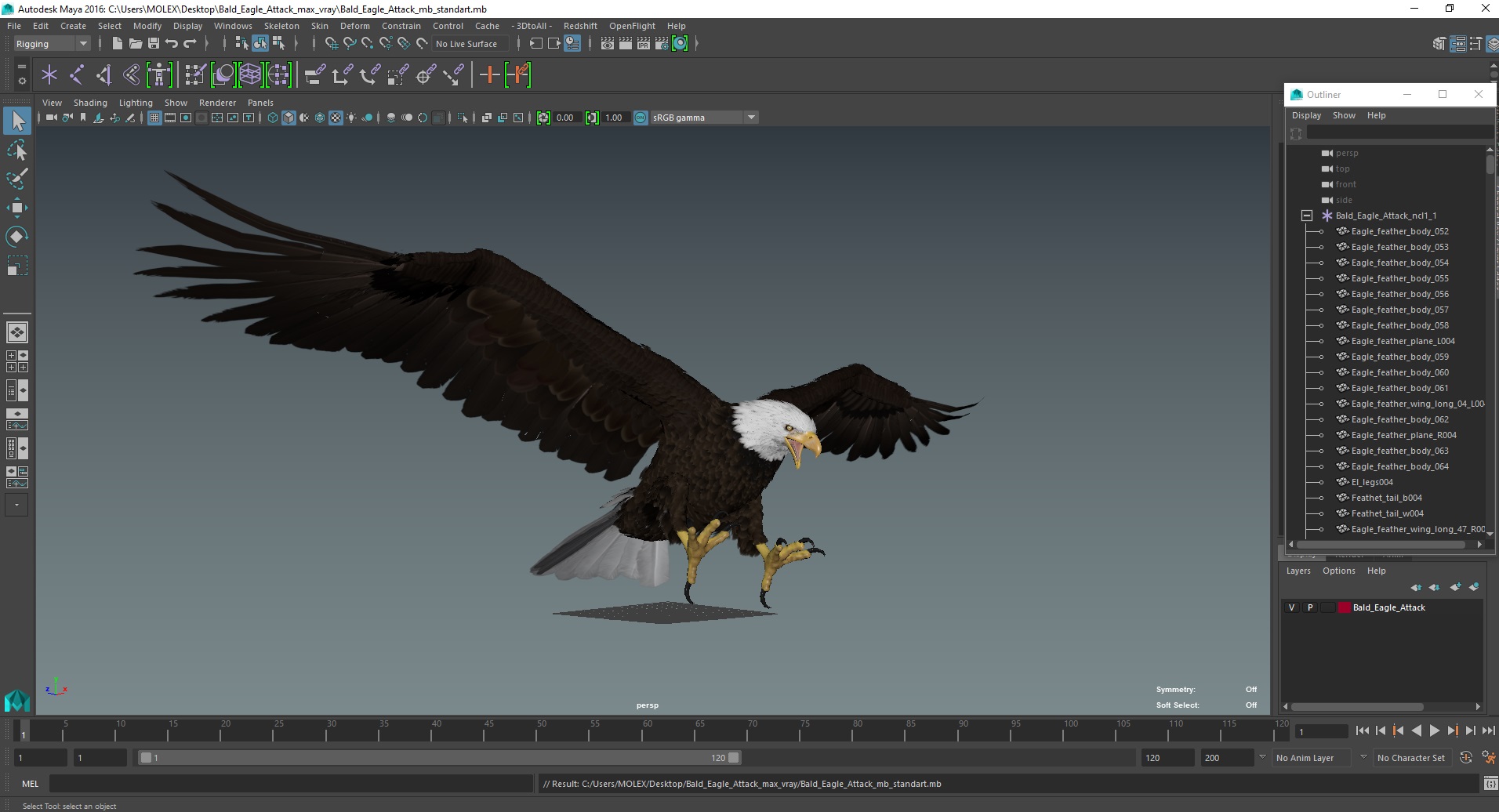Open the Rigging menu set dropdown
The height and width of the screenshot is (812, 1499).
(x=52, y=44)
